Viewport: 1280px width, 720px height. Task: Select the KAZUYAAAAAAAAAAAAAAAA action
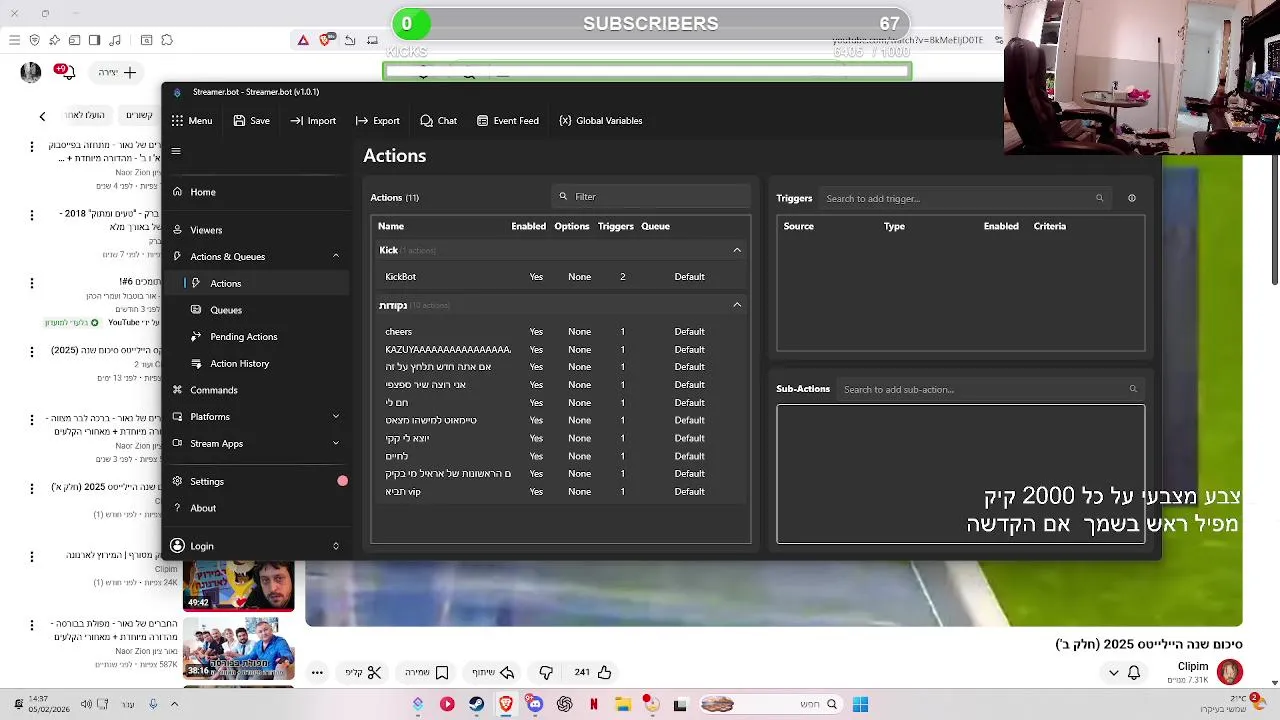[560, 350]
